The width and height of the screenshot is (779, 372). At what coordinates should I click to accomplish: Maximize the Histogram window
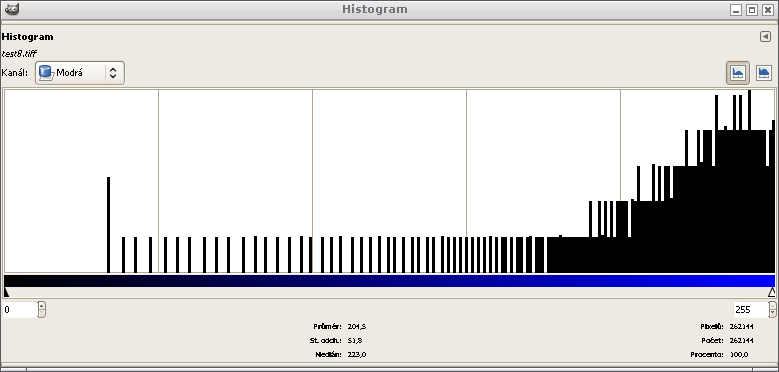pyautogui.click(x=752, y=10)
